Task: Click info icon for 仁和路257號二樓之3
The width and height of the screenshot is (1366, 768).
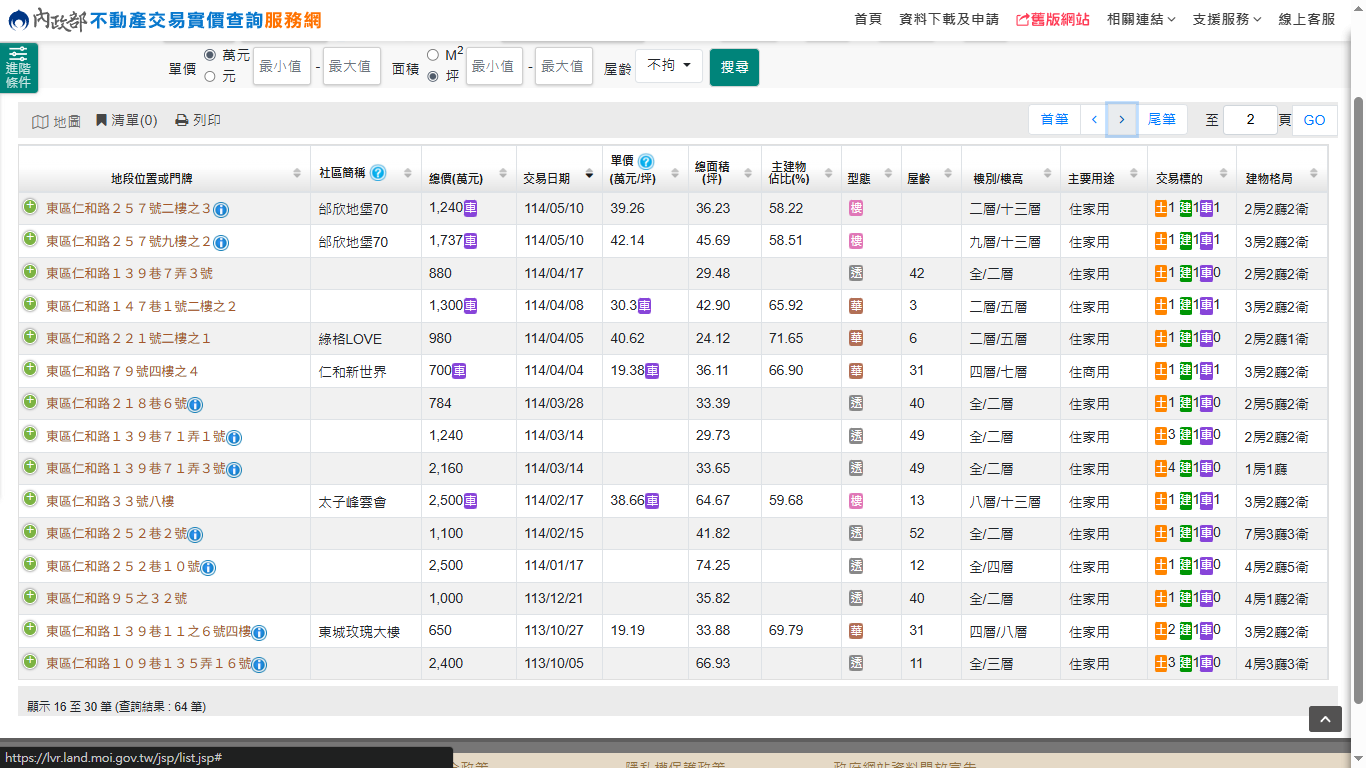Action: coord(221,210)
